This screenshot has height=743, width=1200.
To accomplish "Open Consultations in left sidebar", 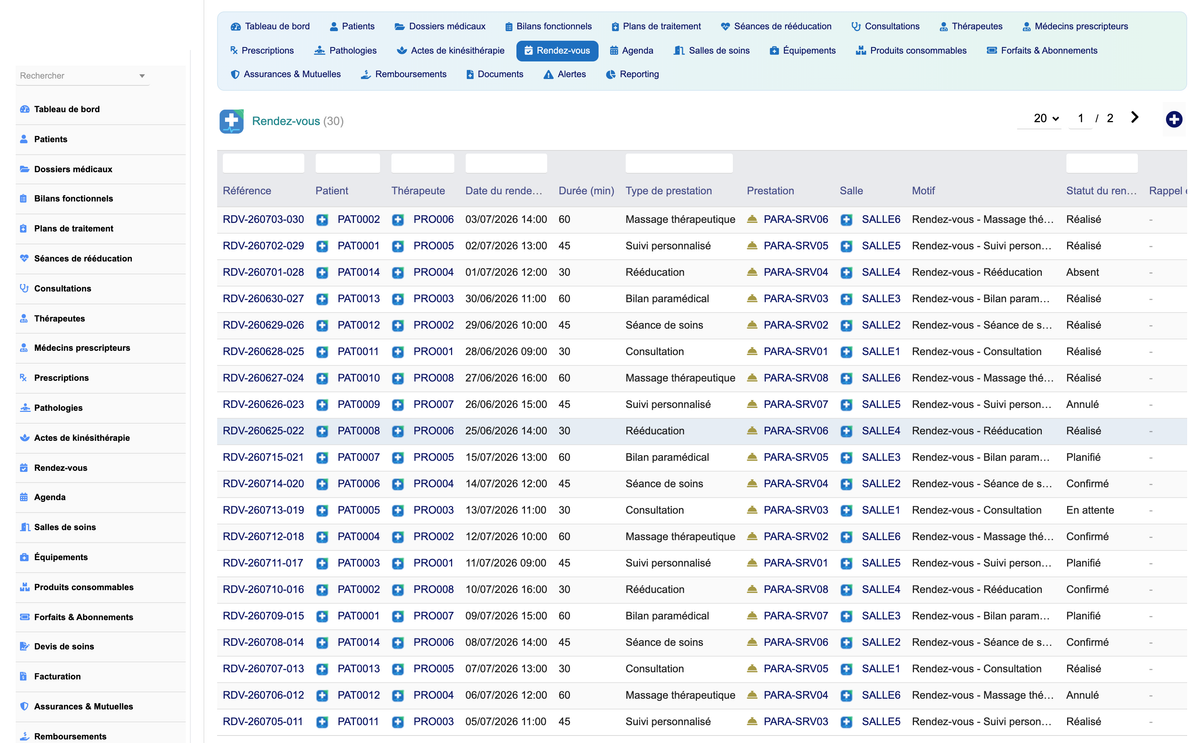I will 62,289.
